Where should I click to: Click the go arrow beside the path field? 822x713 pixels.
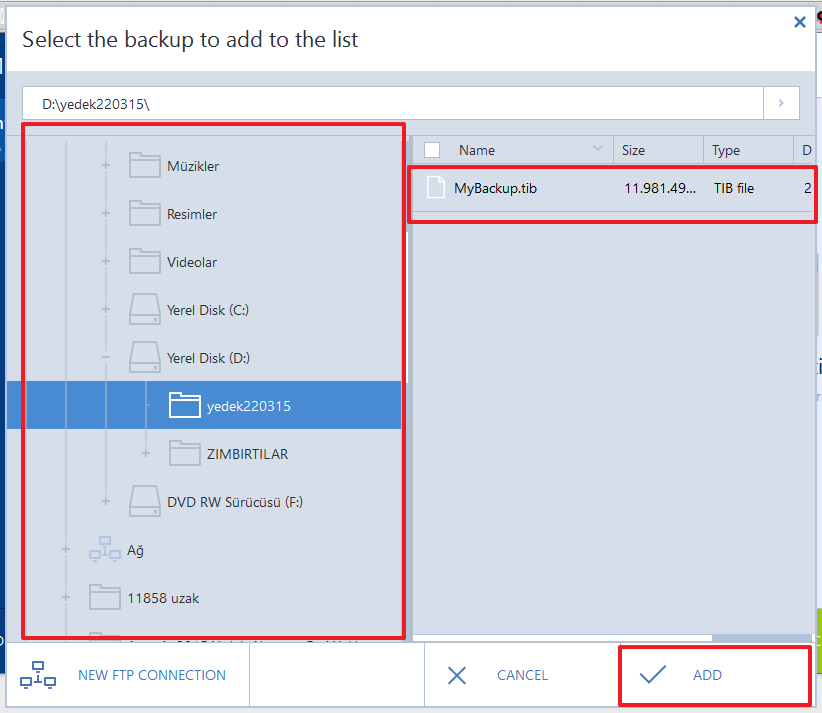pyautogui.click(x=781, y=103)
